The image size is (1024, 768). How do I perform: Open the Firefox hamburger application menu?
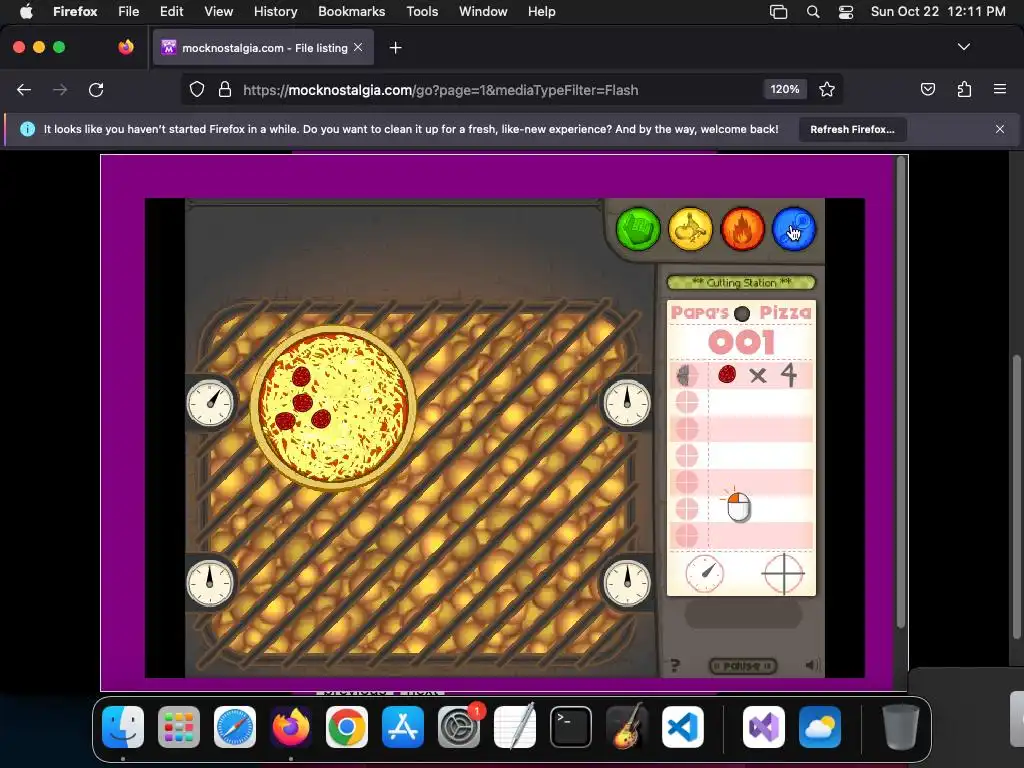1000,90
